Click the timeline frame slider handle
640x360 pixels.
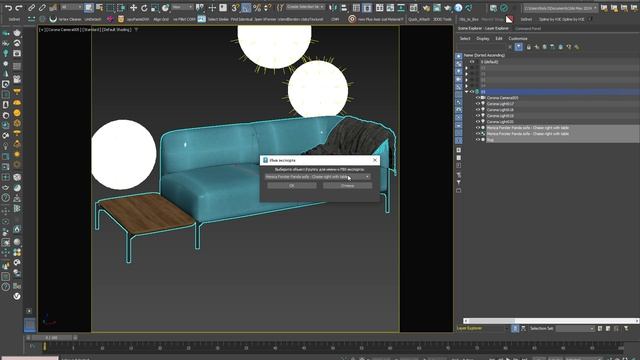click(51, 338)
